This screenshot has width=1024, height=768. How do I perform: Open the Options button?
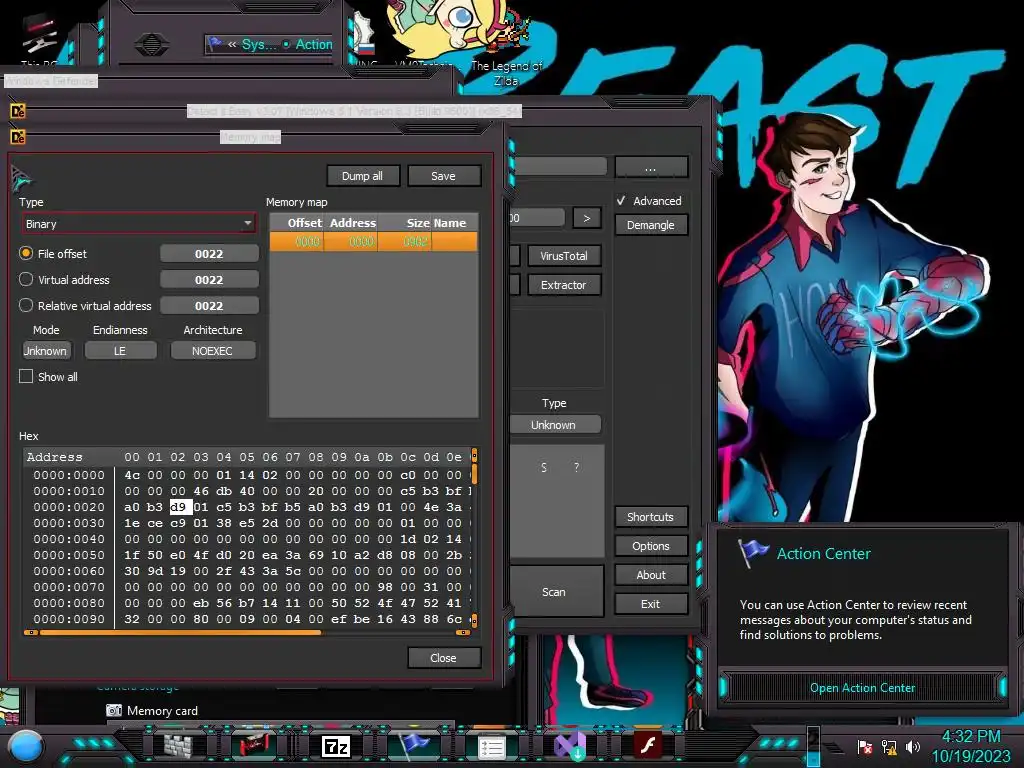650,546
